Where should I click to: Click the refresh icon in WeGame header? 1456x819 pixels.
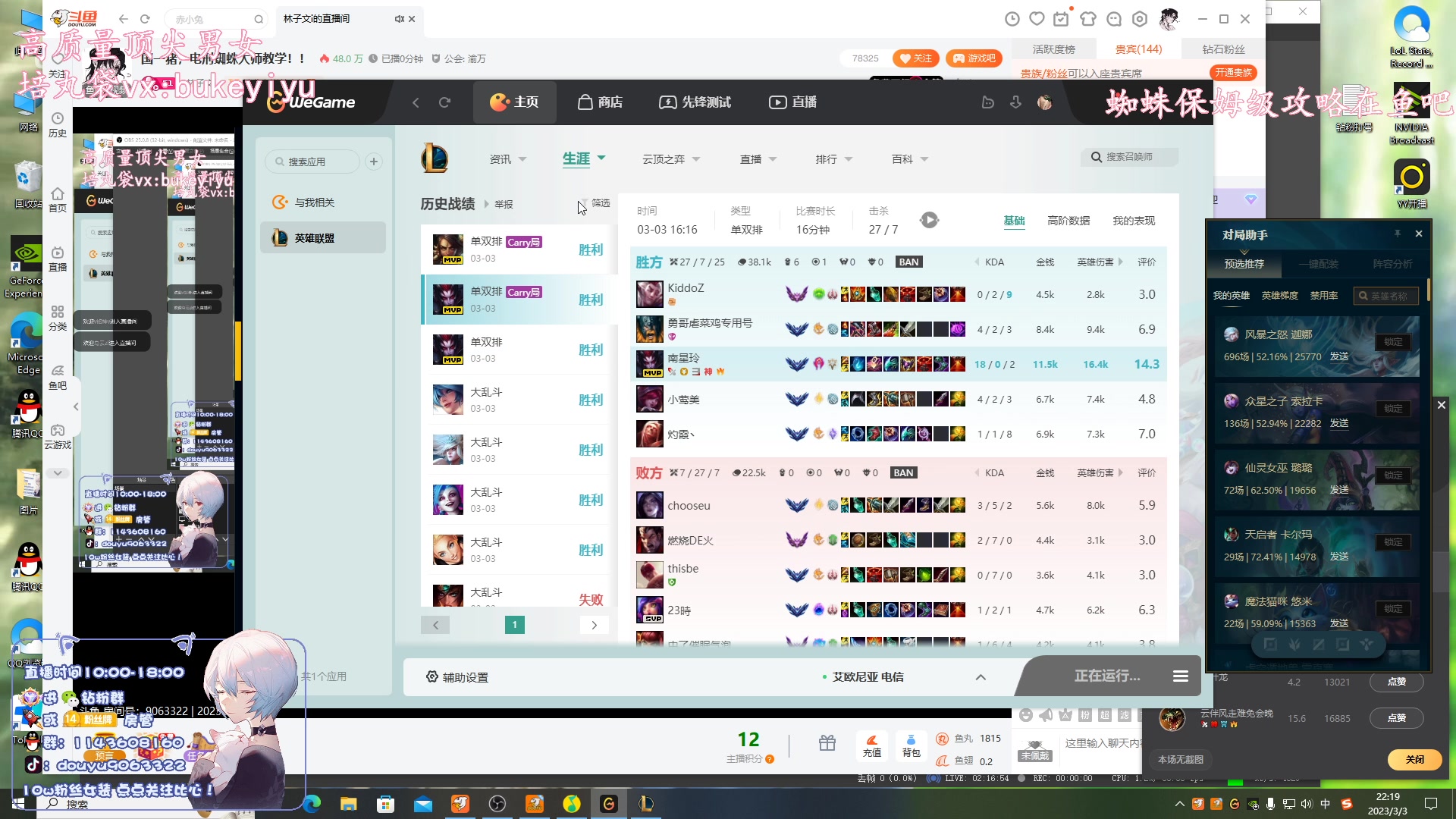tap(444, 102)
